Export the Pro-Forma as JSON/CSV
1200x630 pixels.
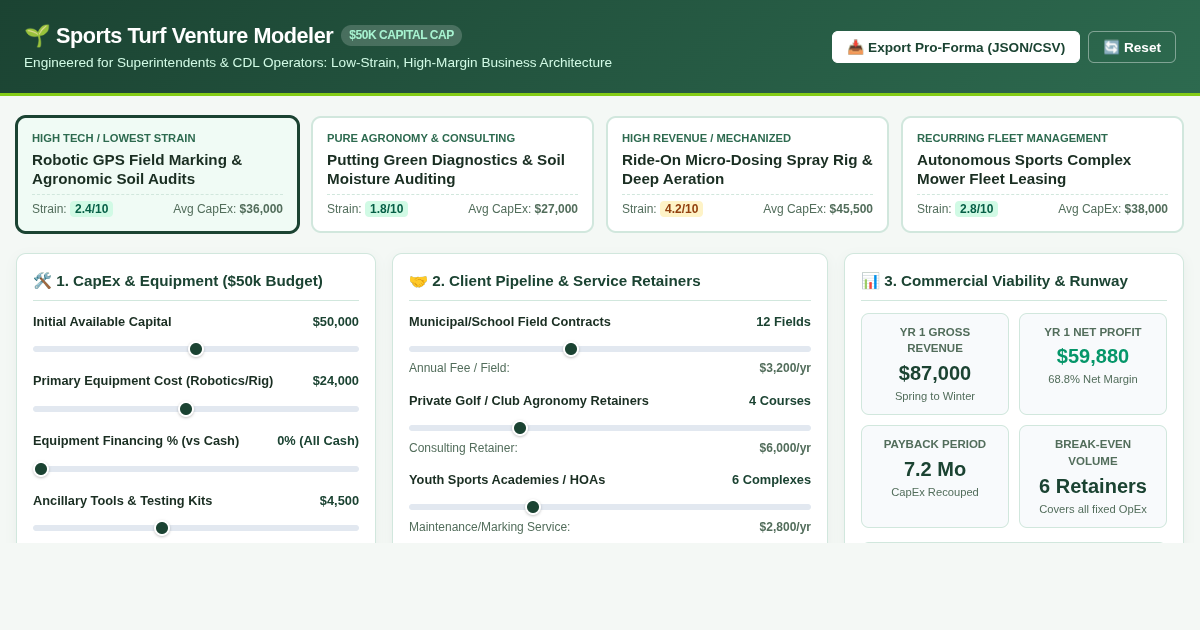pyautogui.click(x=956, y=47)
